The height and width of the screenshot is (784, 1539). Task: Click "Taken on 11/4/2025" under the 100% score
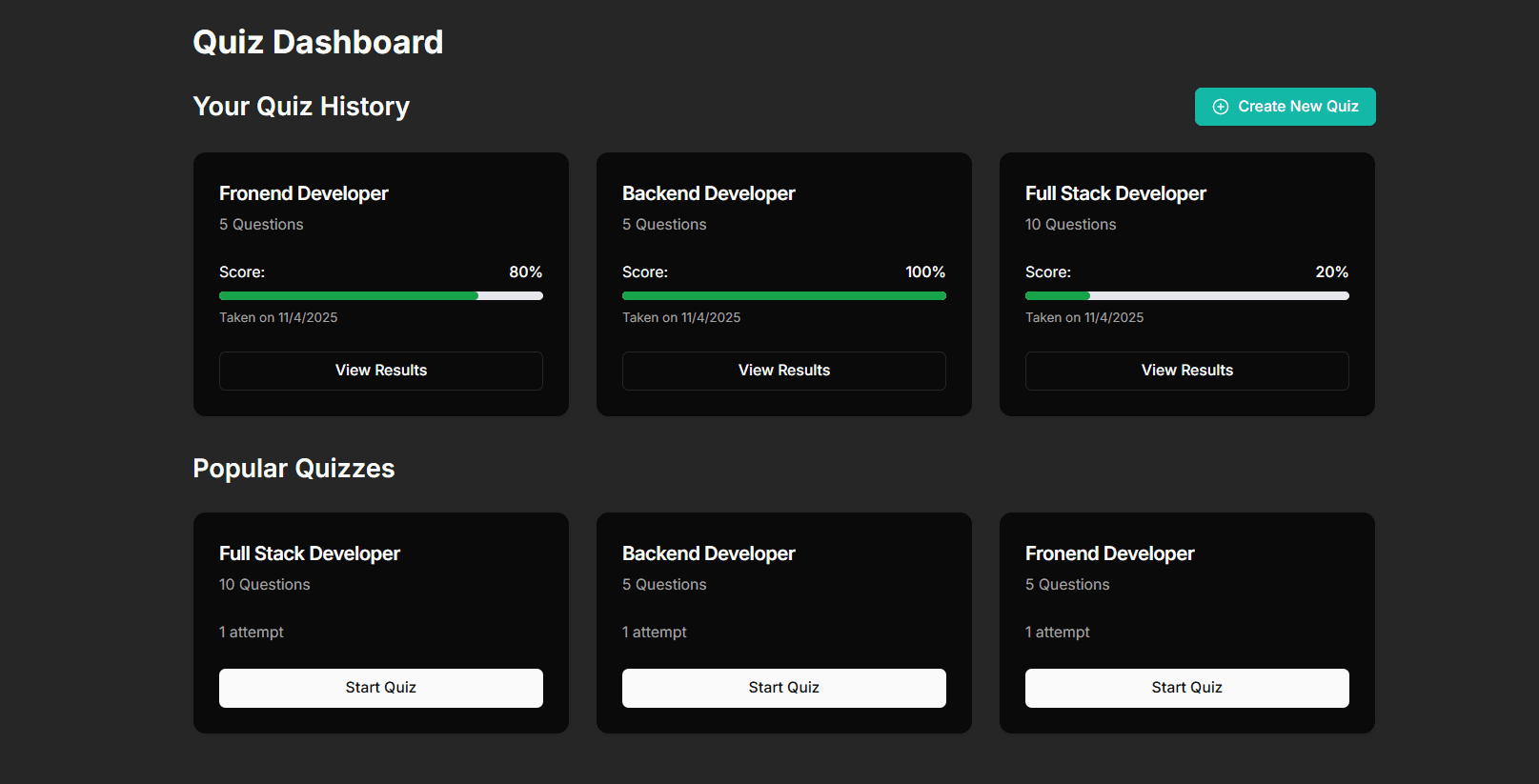point(681,318)
